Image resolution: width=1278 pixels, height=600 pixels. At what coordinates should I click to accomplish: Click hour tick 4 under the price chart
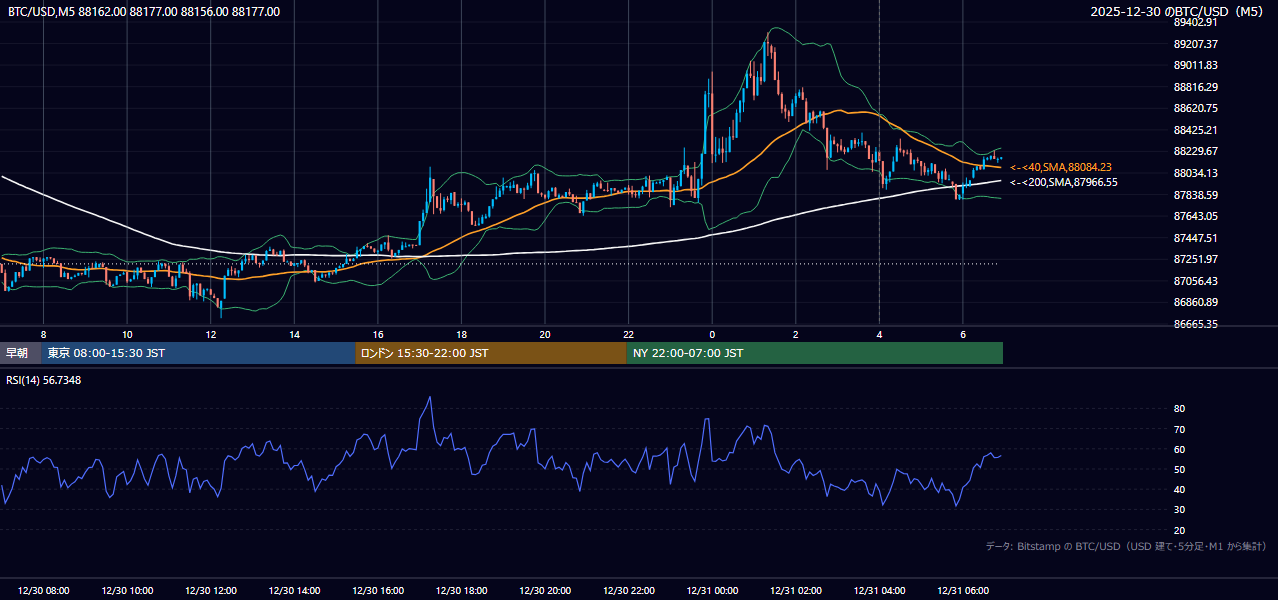click(879, 334)
